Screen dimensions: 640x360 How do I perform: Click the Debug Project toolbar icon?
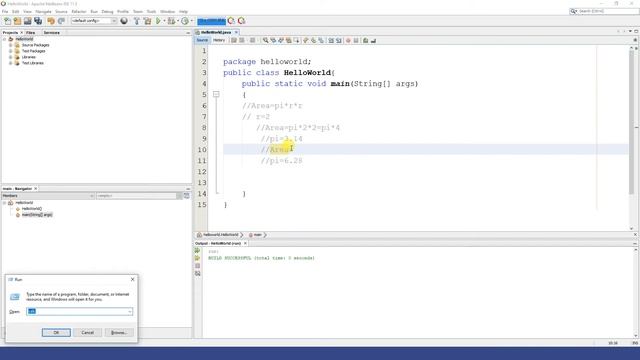[x=171, y=21]
